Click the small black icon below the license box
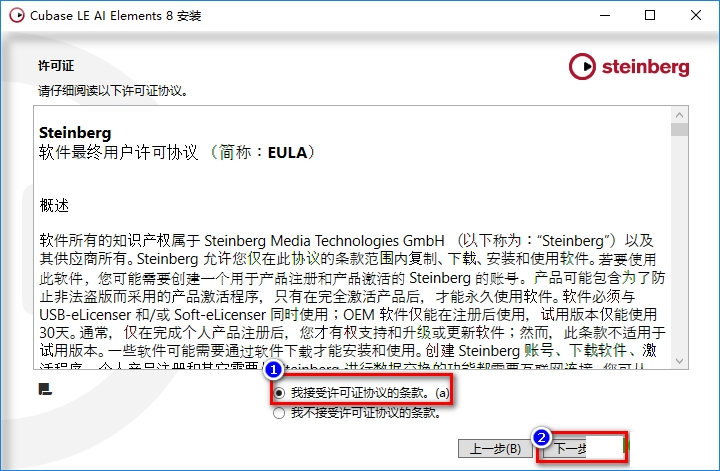Viewport: 720px width, 471px height. coord(45,389)
